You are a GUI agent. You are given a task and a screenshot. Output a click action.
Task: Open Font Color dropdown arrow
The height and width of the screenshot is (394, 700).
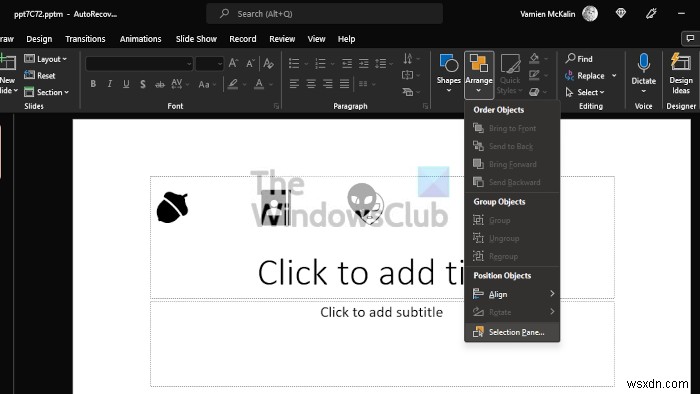271,84
